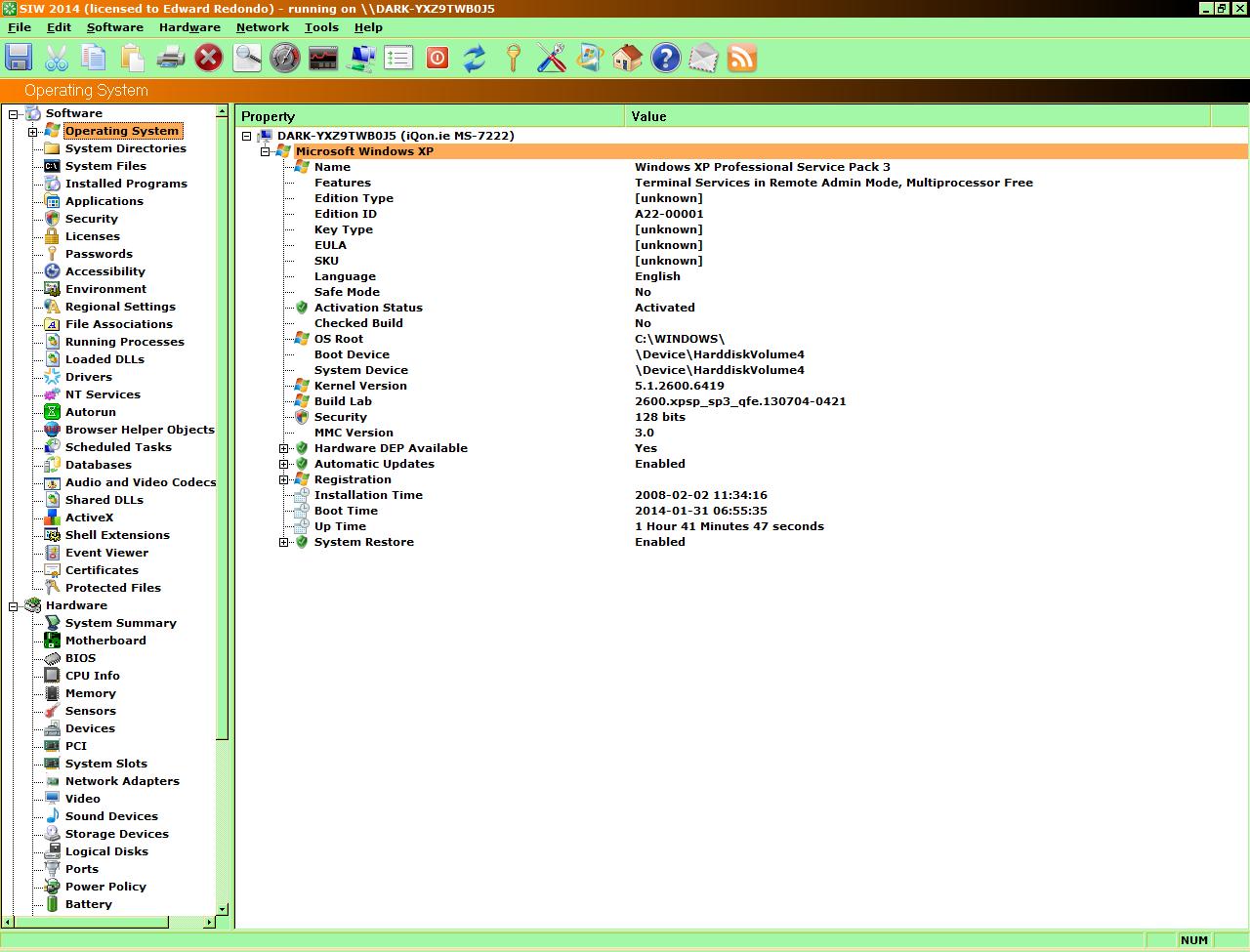Open the Motherboard tree item
Screen dimensions: 1250x952
[x=105, y=641]
